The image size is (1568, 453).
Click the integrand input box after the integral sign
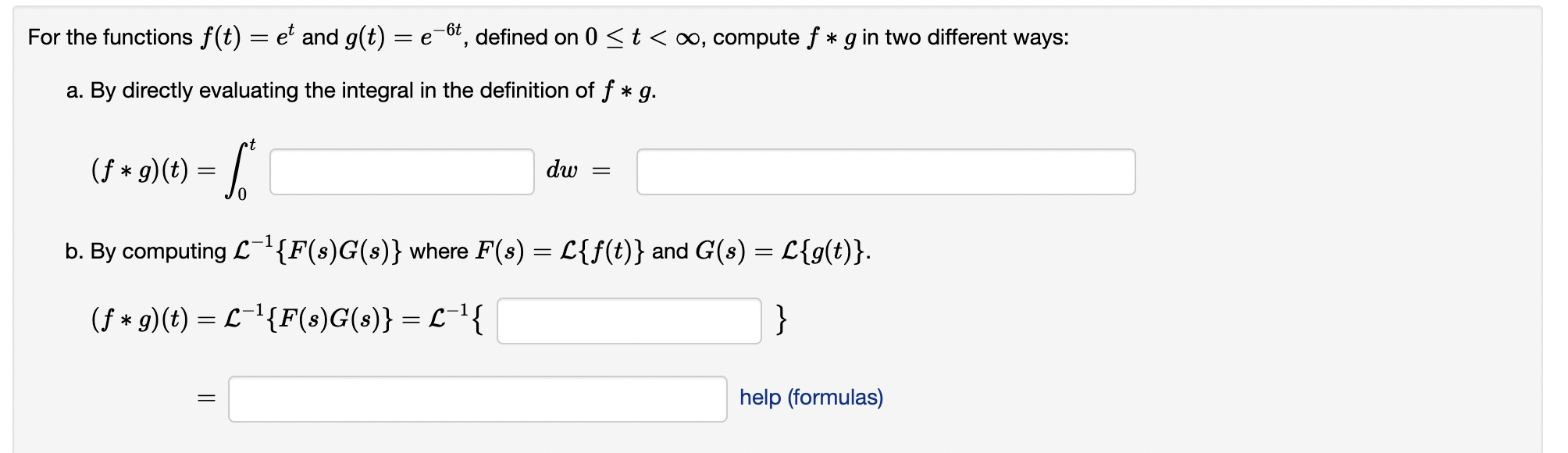pyautogui.click(x=402, y=170)
